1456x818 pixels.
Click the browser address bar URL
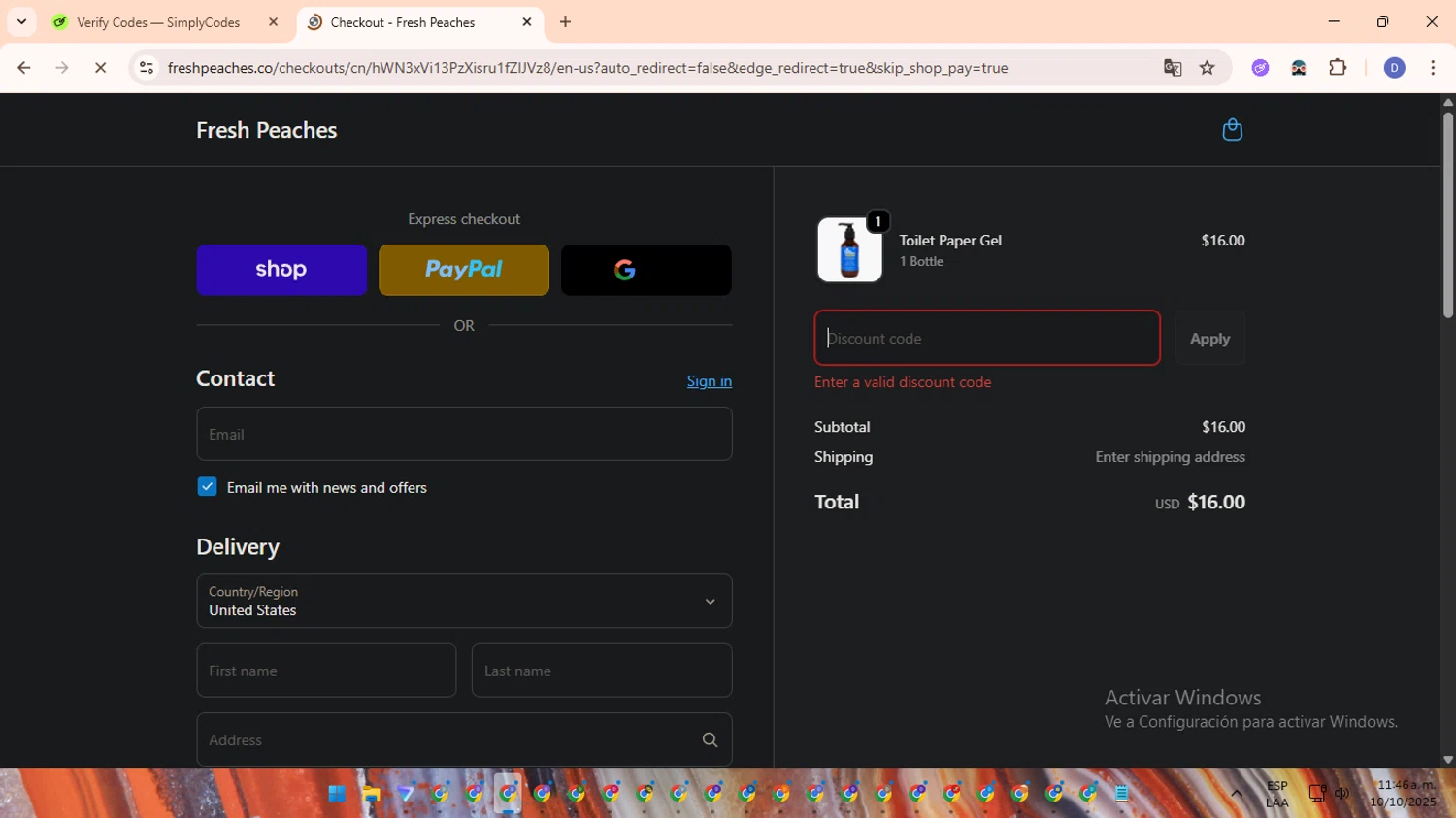pos(587,68)
